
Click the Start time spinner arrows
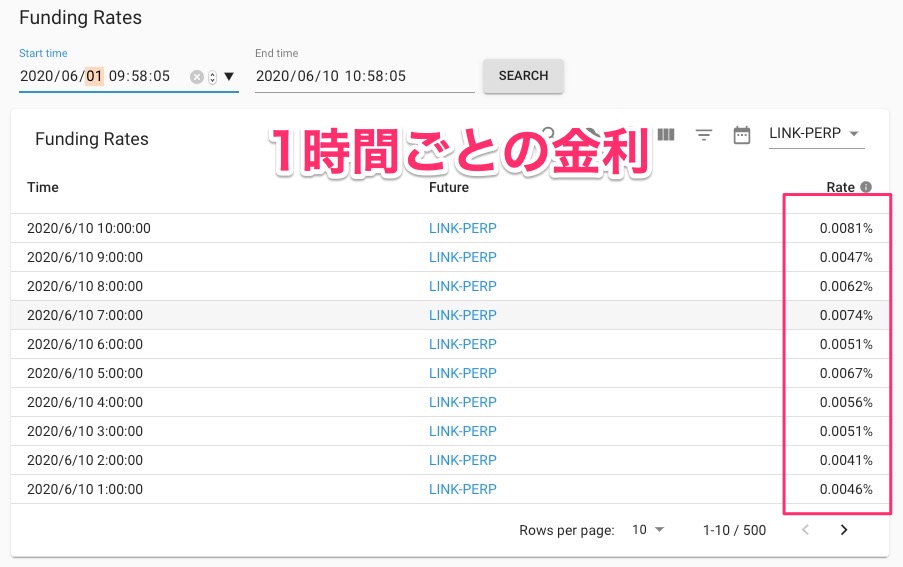212,77
